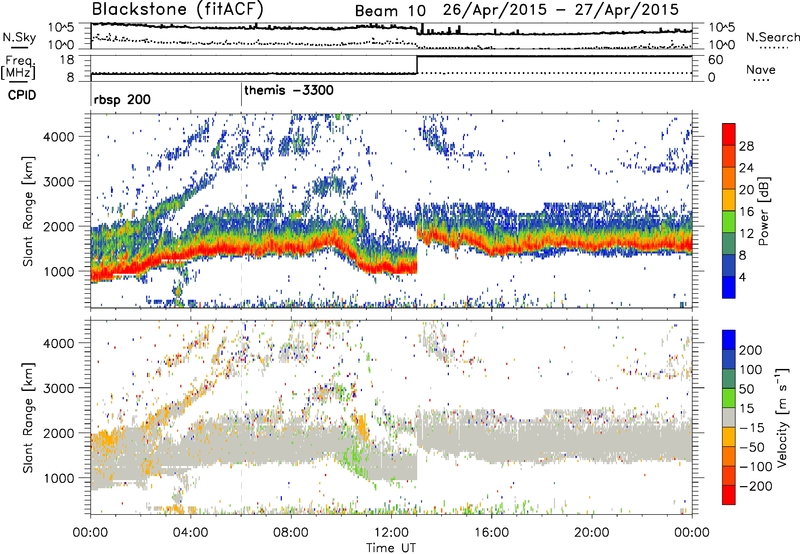
Task: Click the 'rbsp 200' CPID marker
Action: click(122, 99)
